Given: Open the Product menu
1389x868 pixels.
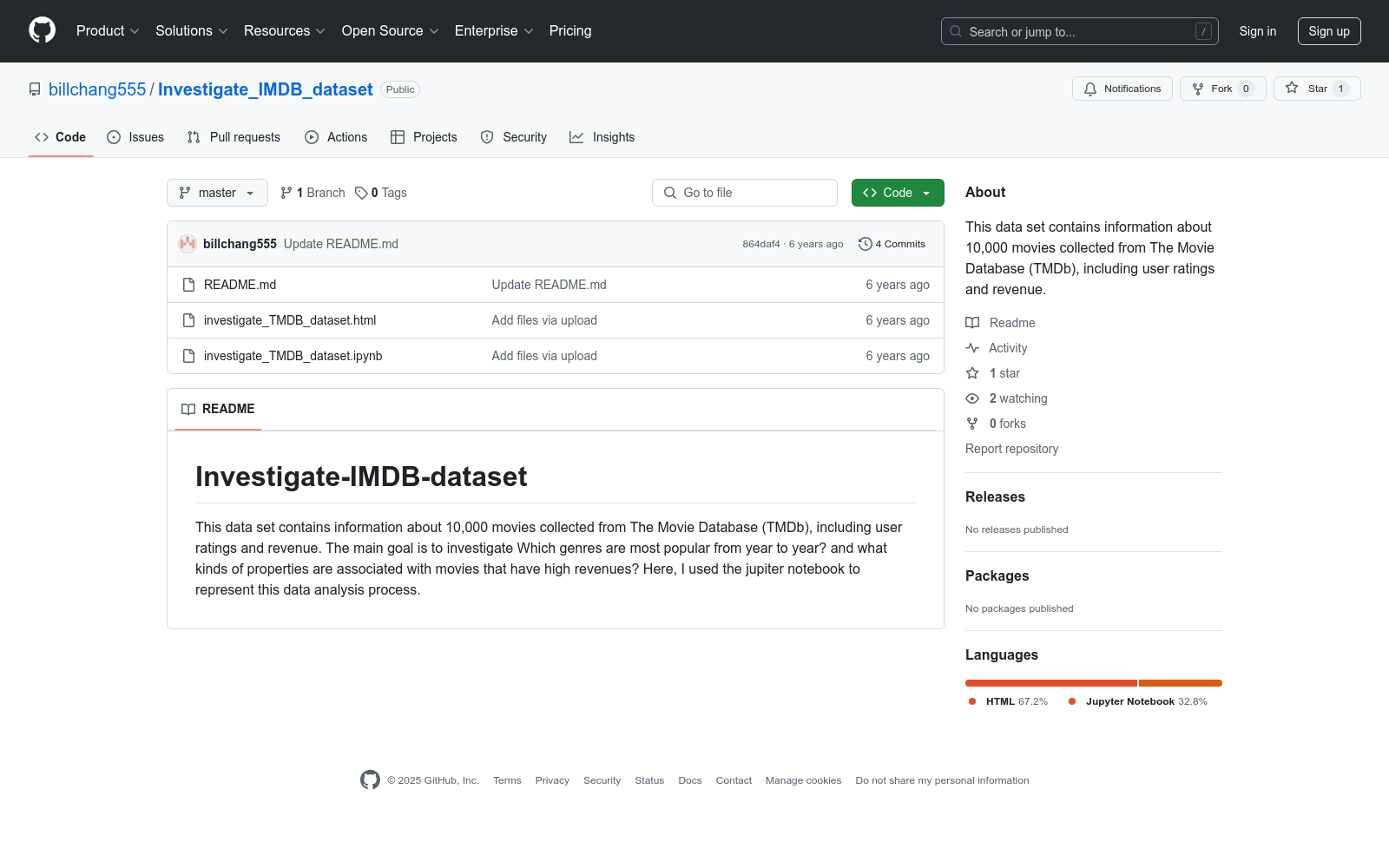Looking at the screenshot, I should (108, 31).
